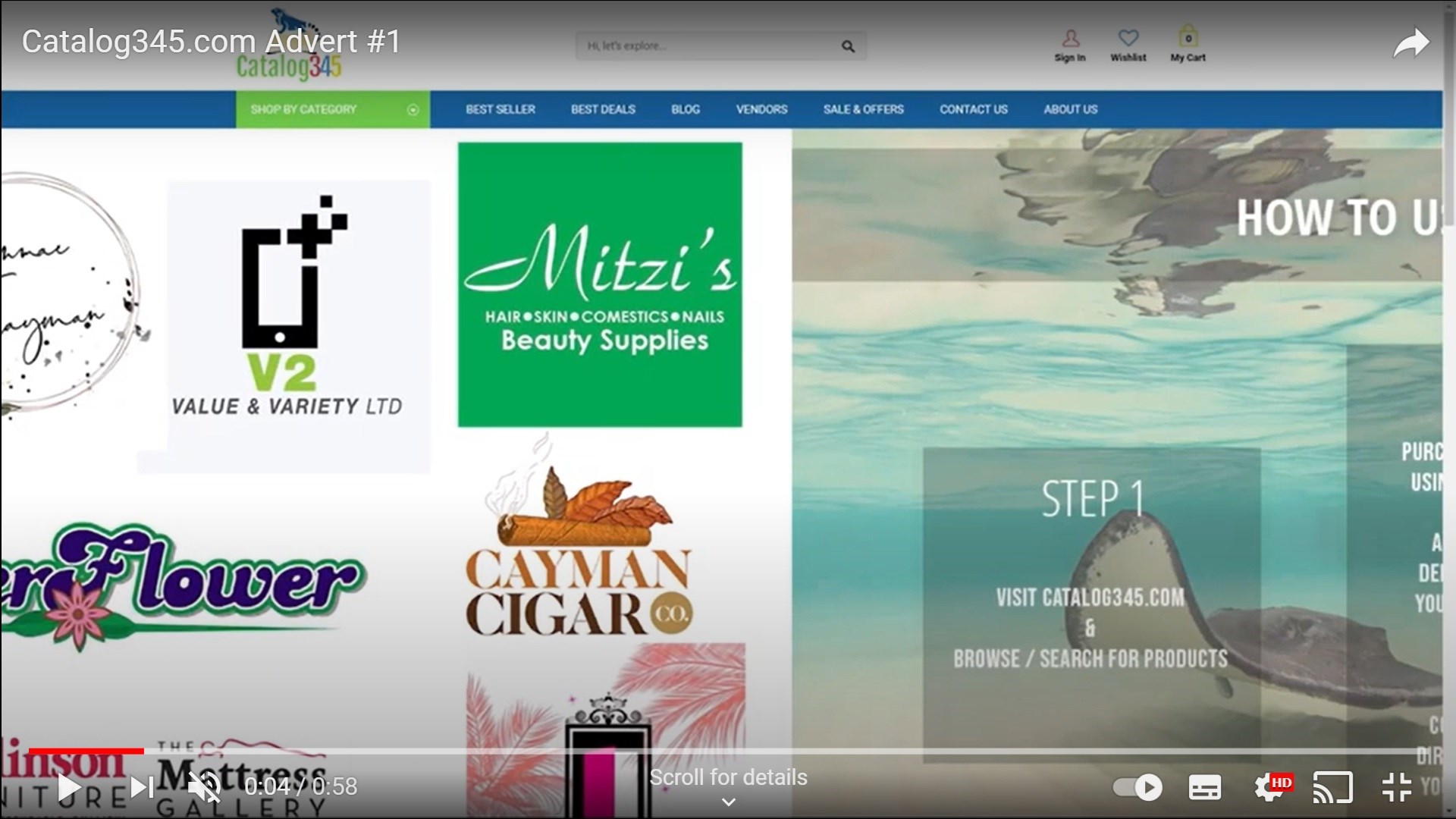Open Sale & Offers page

tap(864, 109)
